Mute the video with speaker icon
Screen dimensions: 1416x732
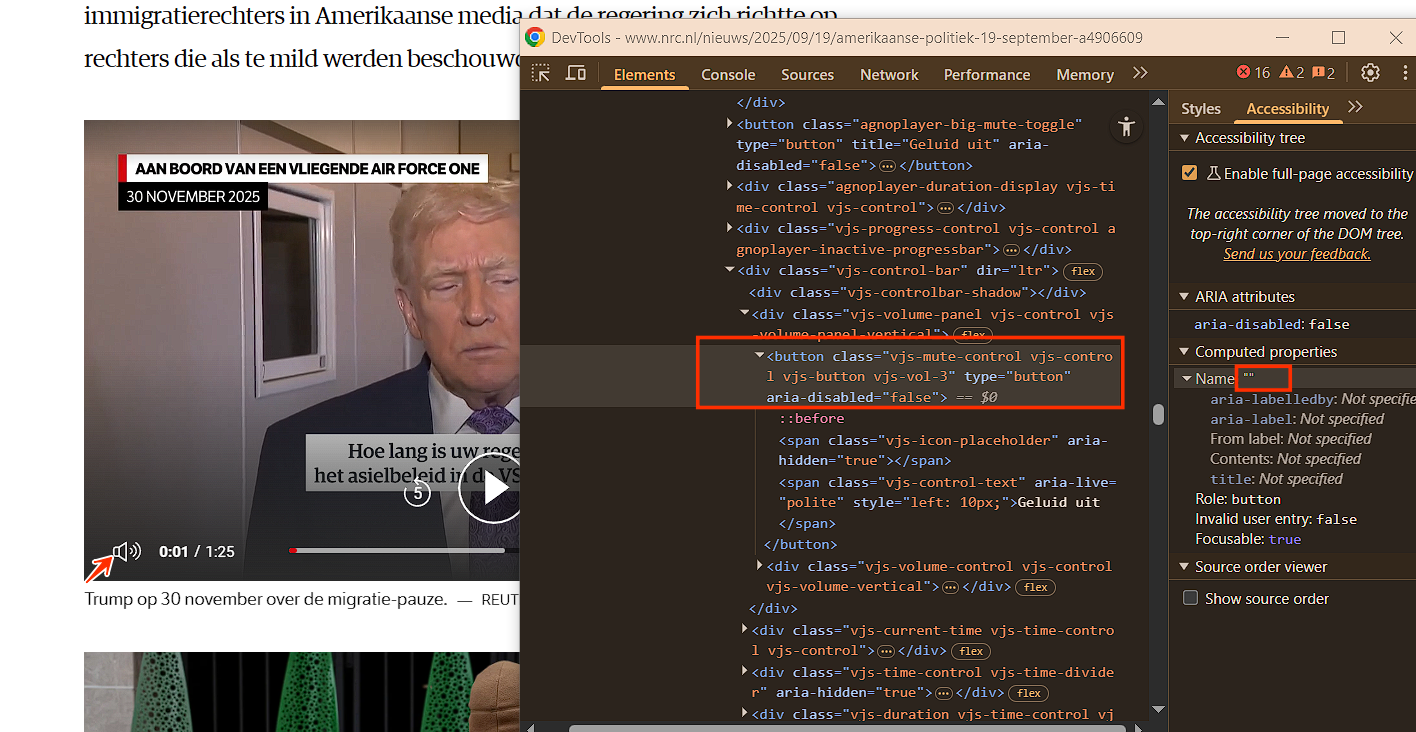tap(125, 551)
